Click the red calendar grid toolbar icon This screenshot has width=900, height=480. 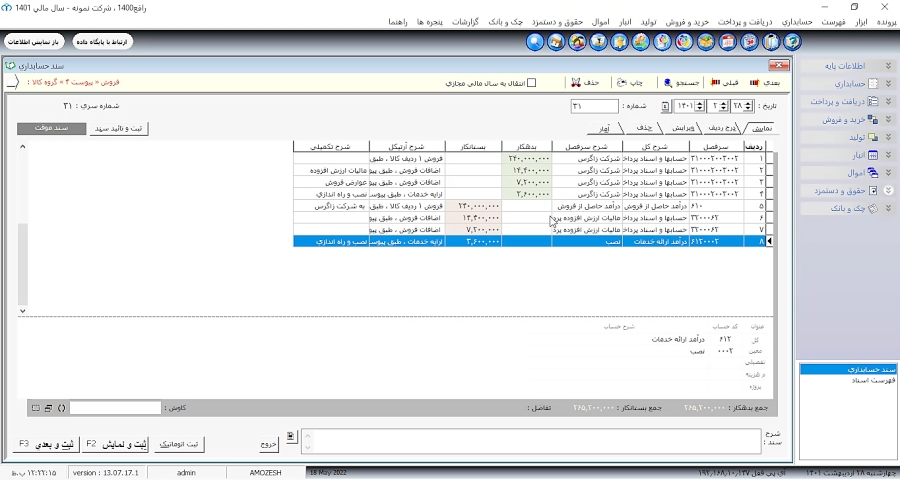tap(728, 42)
